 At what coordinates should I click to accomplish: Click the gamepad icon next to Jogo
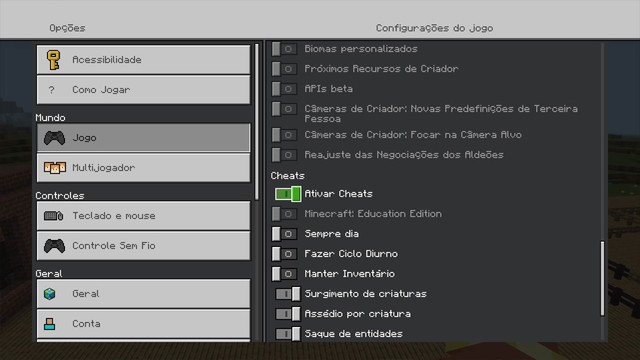[x=54, y=138]
